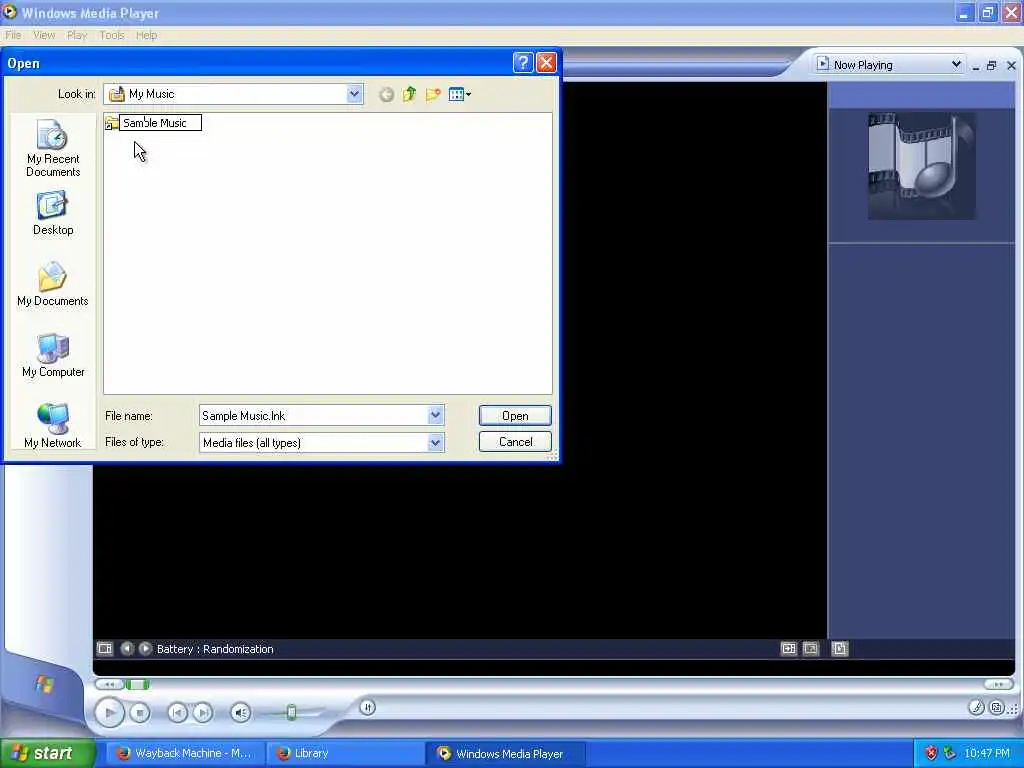Click the Stop playback button
Image resolution: width=1024 pixels, height=768 pixels.
140,712
